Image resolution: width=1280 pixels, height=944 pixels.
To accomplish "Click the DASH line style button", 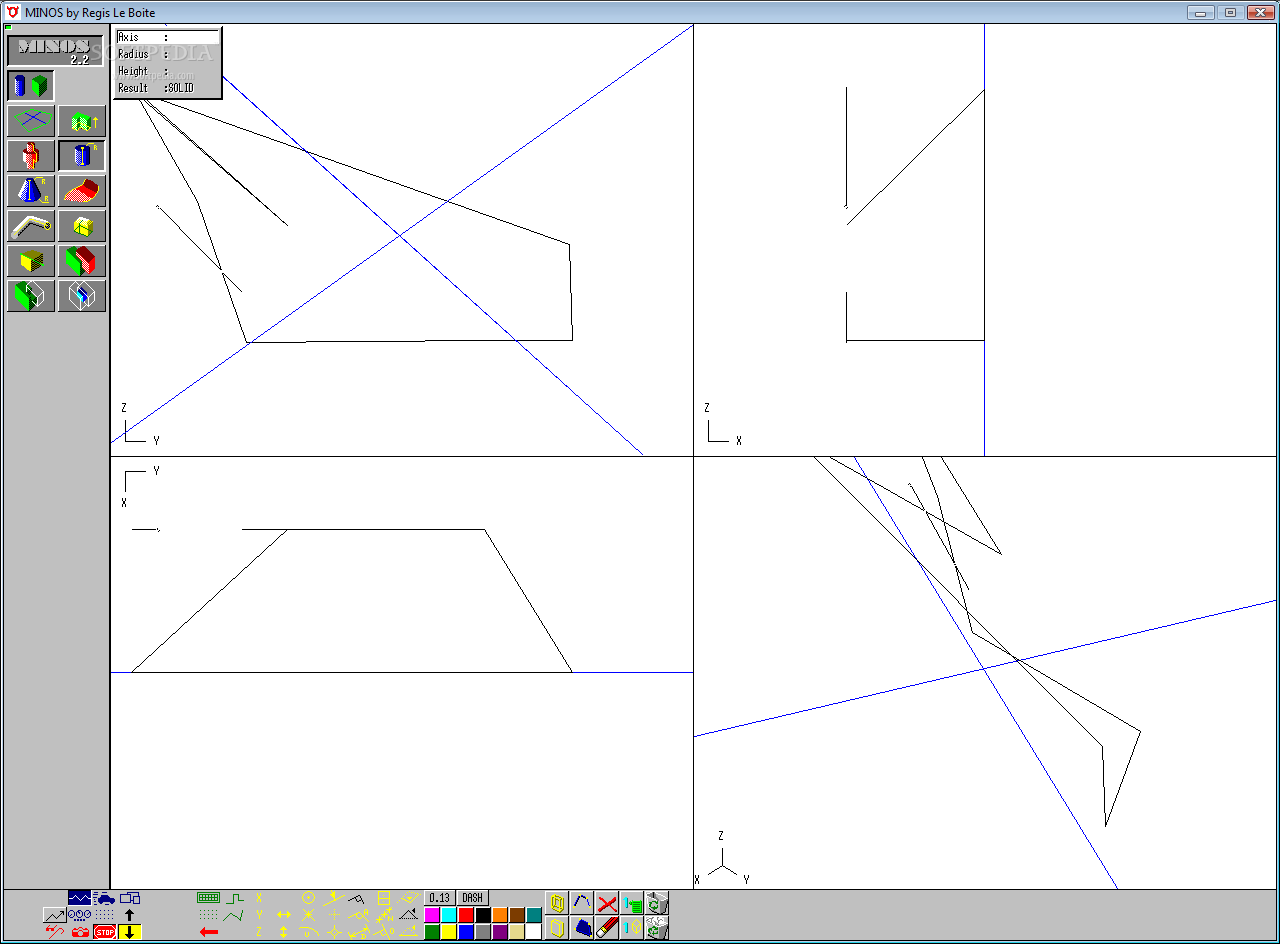I will (x=472, y=898).
